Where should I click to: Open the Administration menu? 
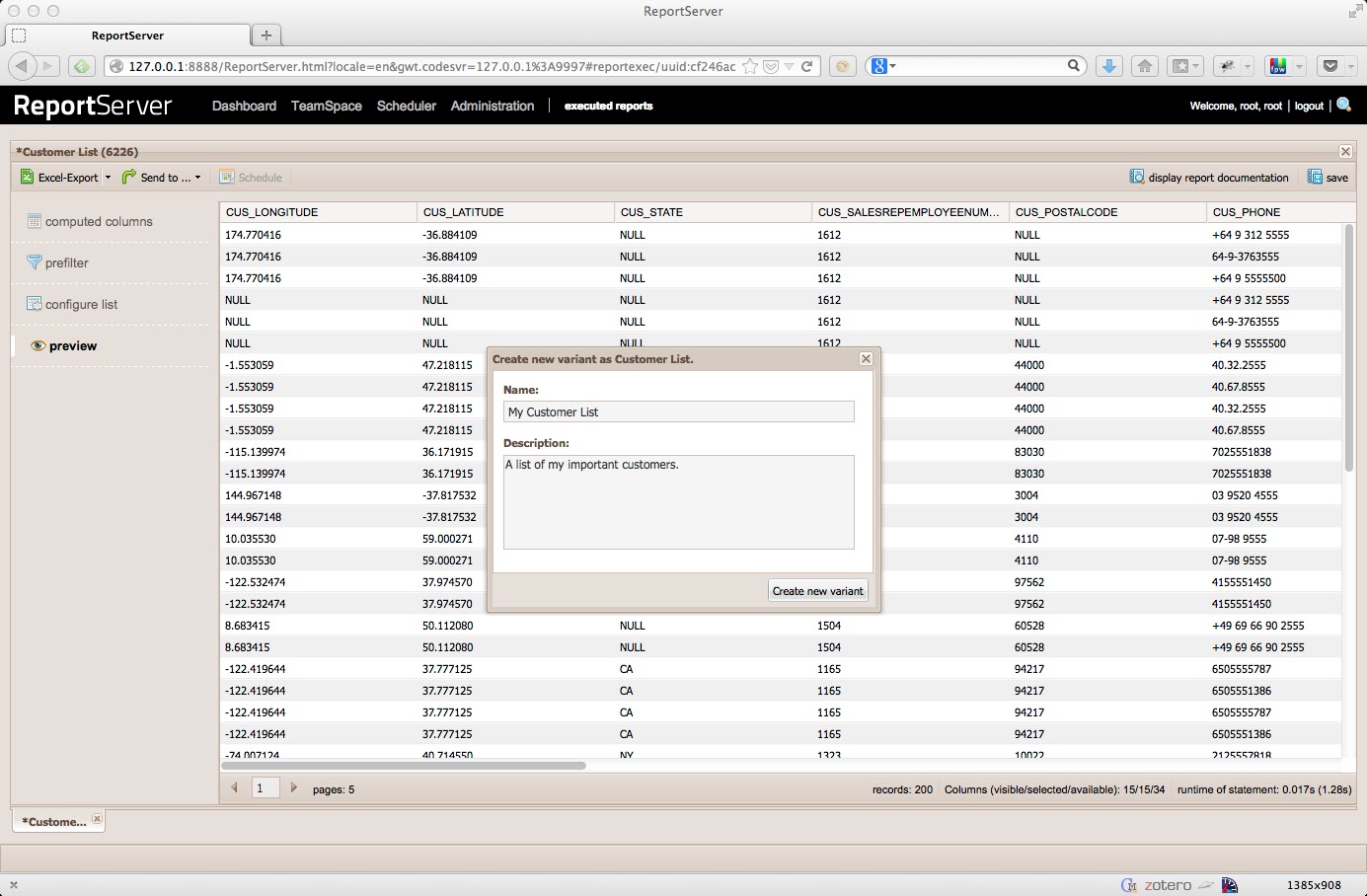(x=493, y=106)
